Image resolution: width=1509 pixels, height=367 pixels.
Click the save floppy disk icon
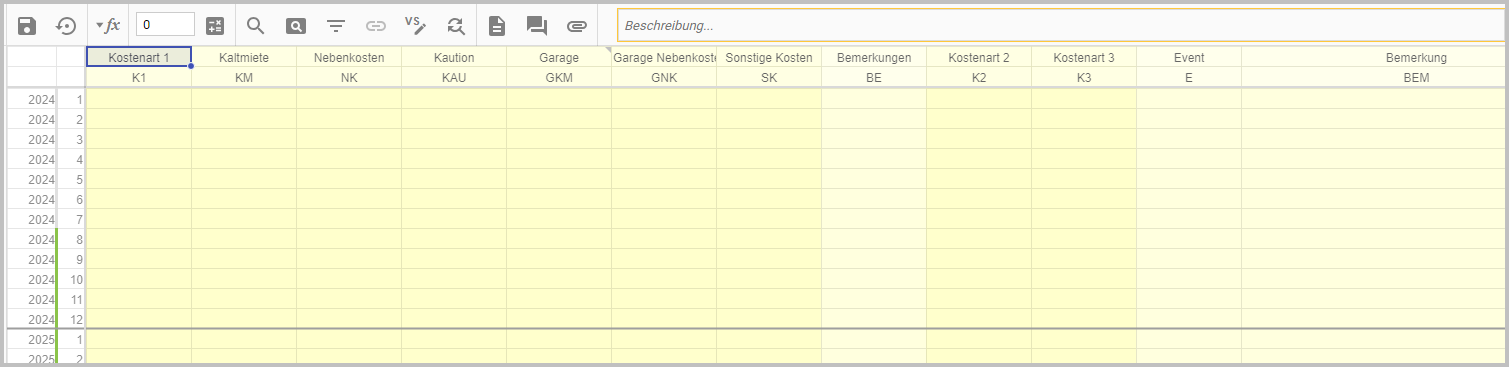coord(28,26)
